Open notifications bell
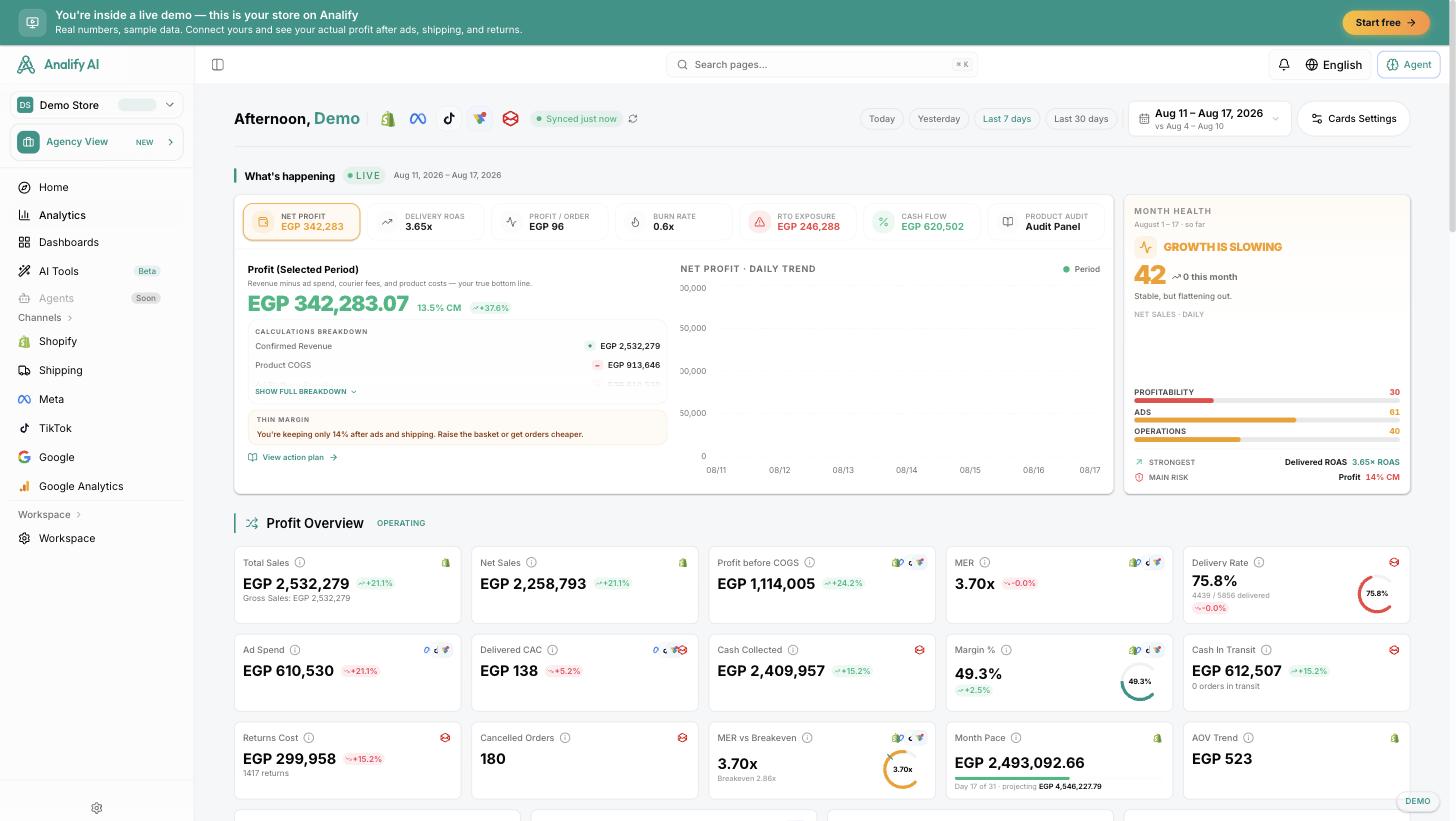 tap(1284, 65)
